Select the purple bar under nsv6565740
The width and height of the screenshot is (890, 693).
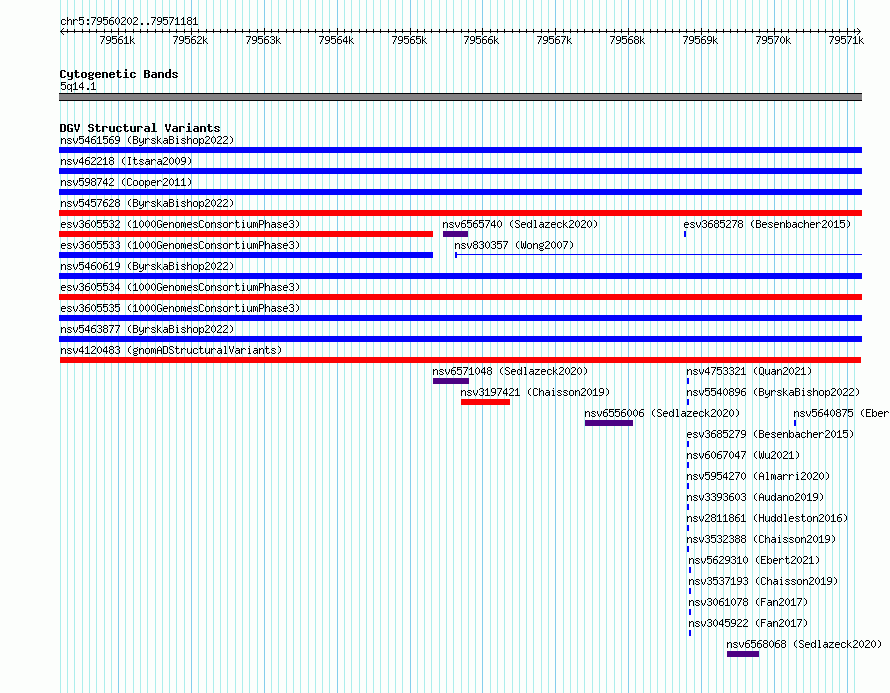(455, 234)
